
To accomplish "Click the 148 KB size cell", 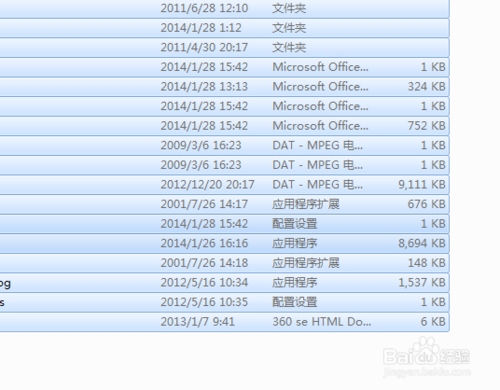I will [427, 263].
